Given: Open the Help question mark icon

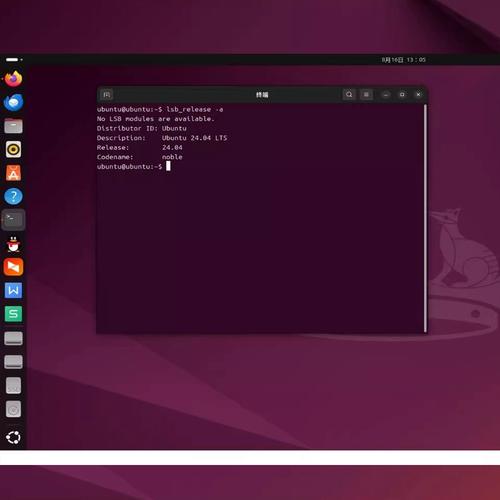Looking at the screenshot, I should pyautogui.click(x=13, y=196).
